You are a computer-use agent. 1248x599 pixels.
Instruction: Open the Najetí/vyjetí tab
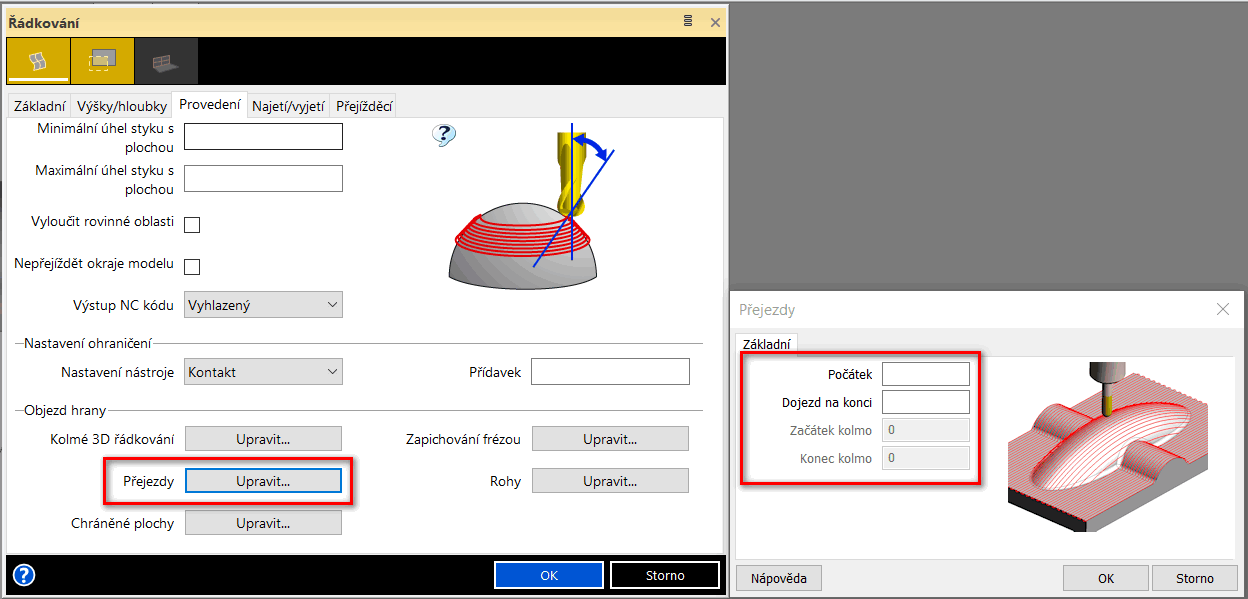tap(288, 106)
